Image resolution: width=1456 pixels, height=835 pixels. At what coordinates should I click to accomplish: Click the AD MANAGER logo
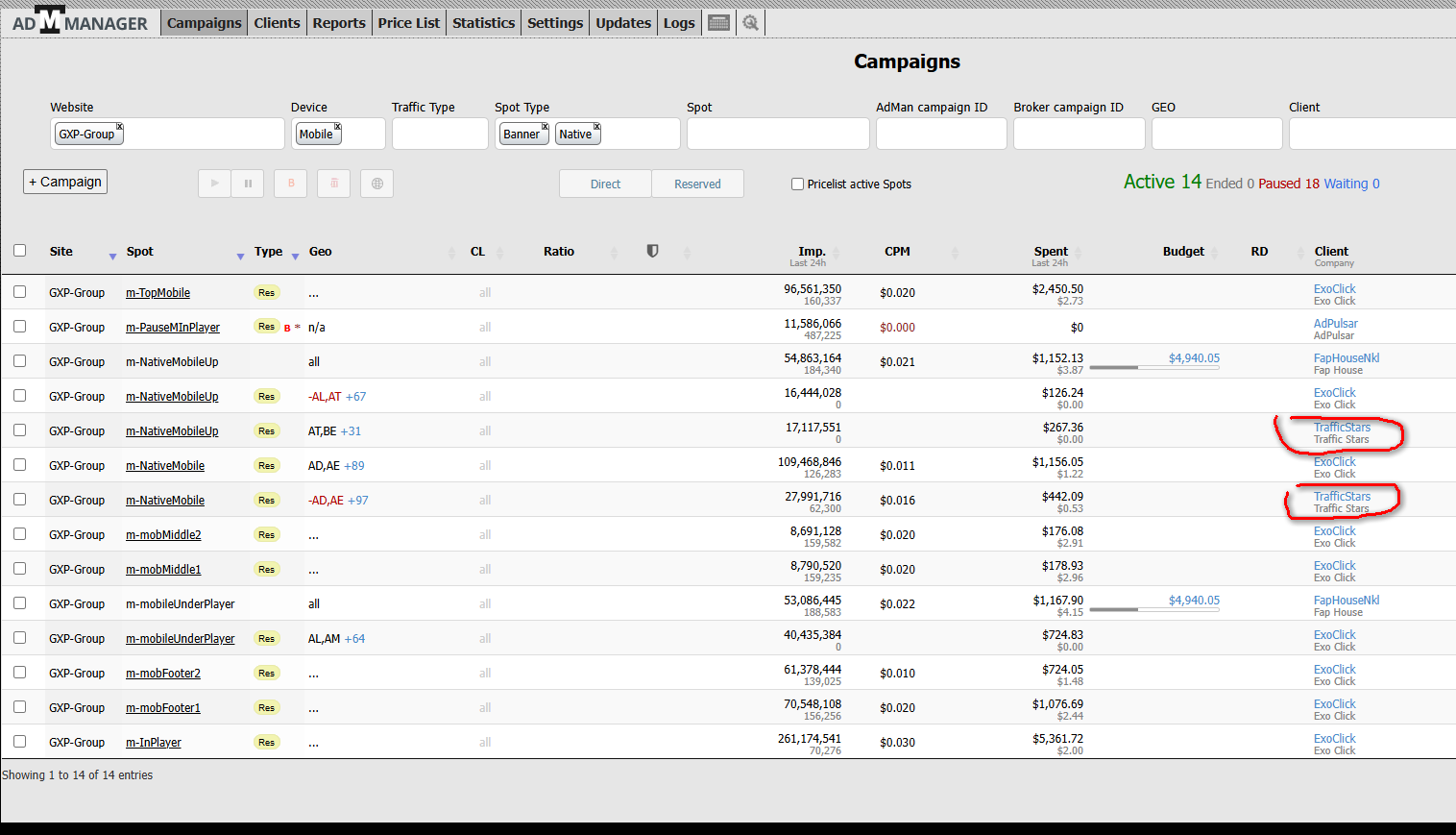(80, 21)
